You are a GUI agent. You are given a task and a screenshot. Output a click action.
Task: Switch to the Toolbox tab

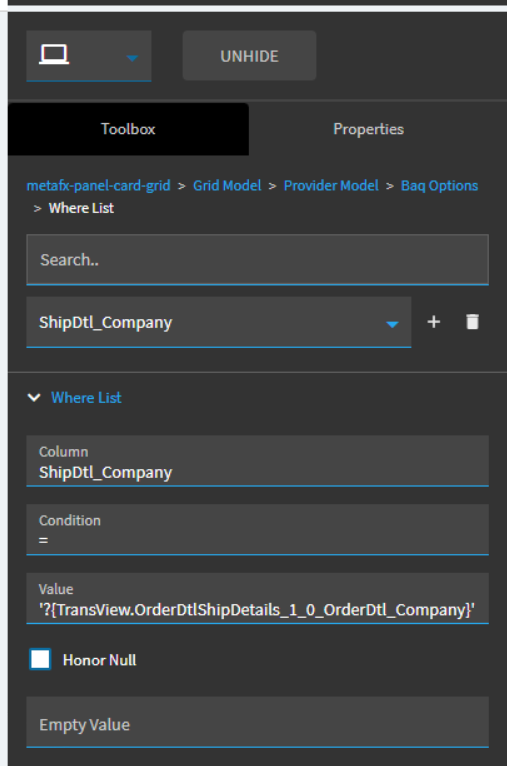128,129
